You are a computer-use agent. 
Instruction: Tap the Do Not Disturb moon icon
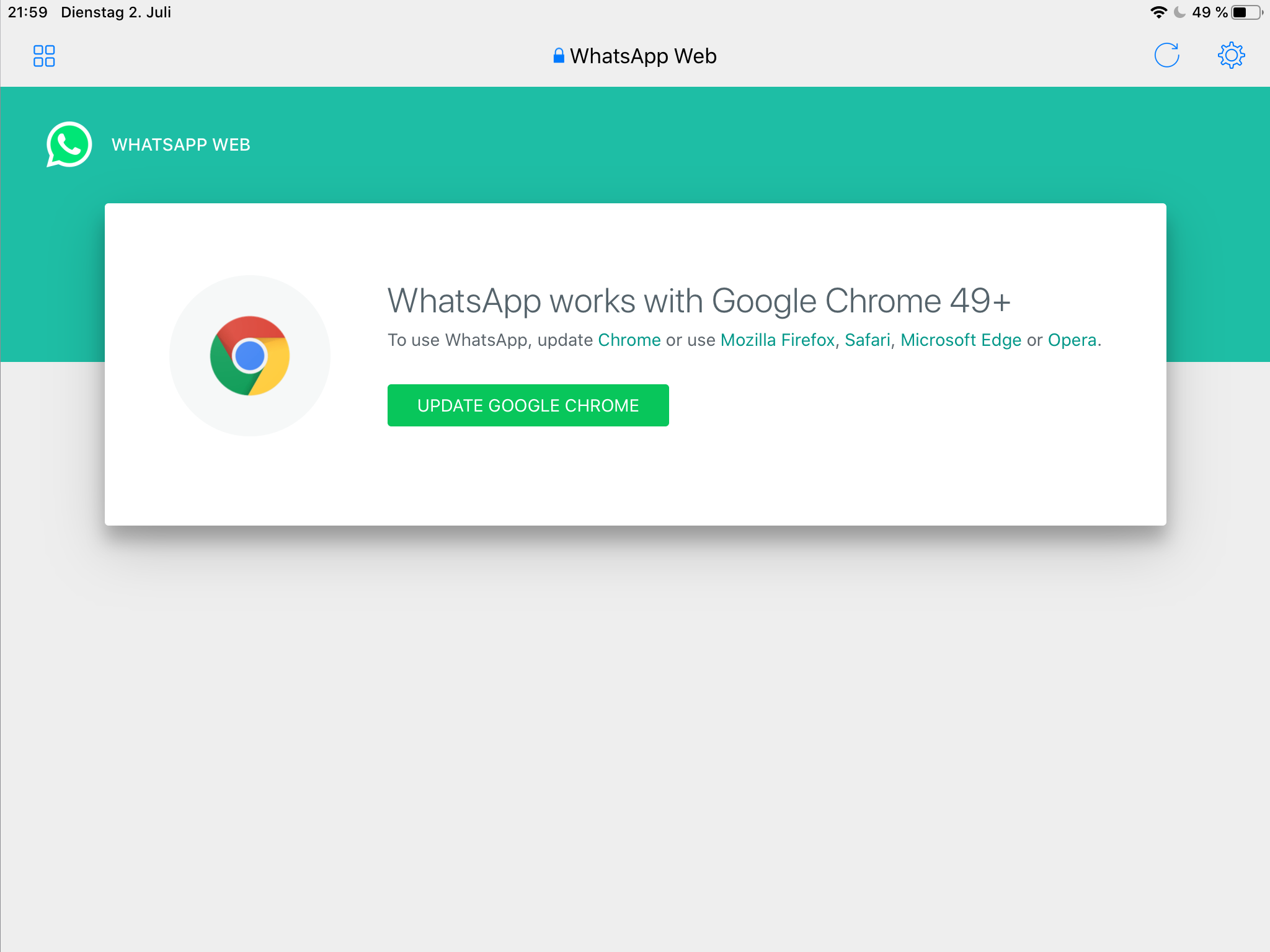1179,12
